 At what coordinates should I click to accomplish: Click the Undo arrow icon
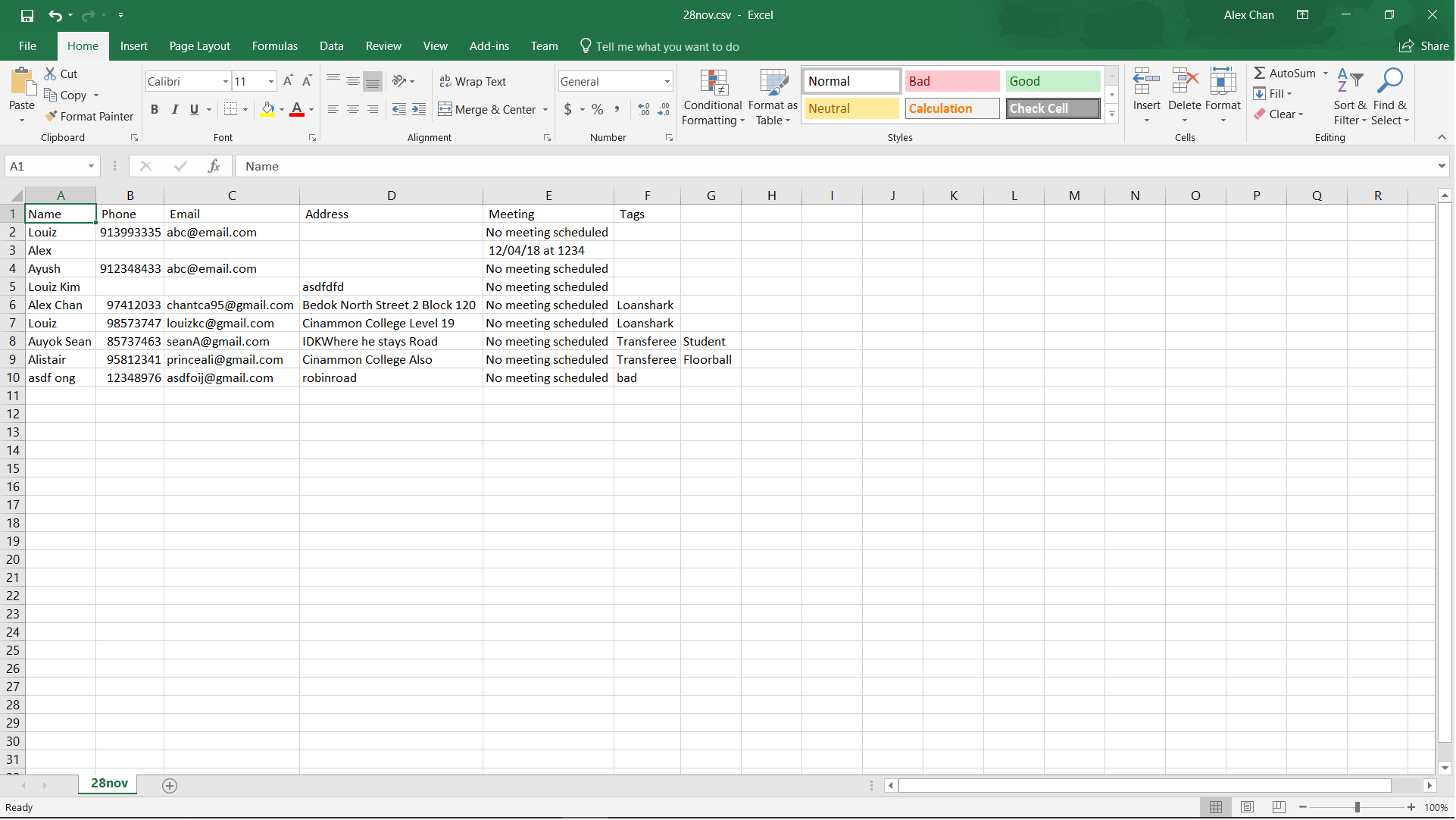pos(55,15)
